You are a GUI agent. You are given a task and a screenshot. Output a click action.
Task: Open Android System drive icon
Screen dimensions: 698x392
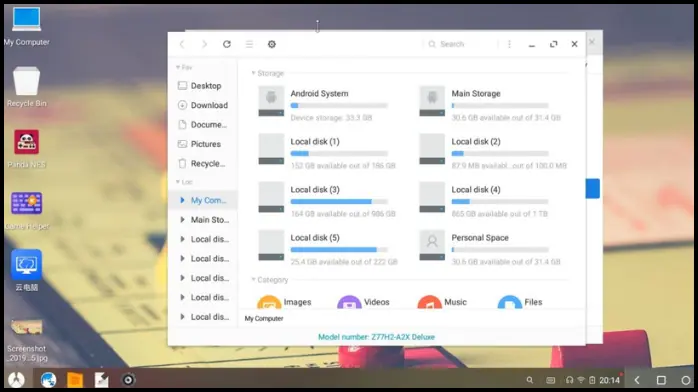271,101
